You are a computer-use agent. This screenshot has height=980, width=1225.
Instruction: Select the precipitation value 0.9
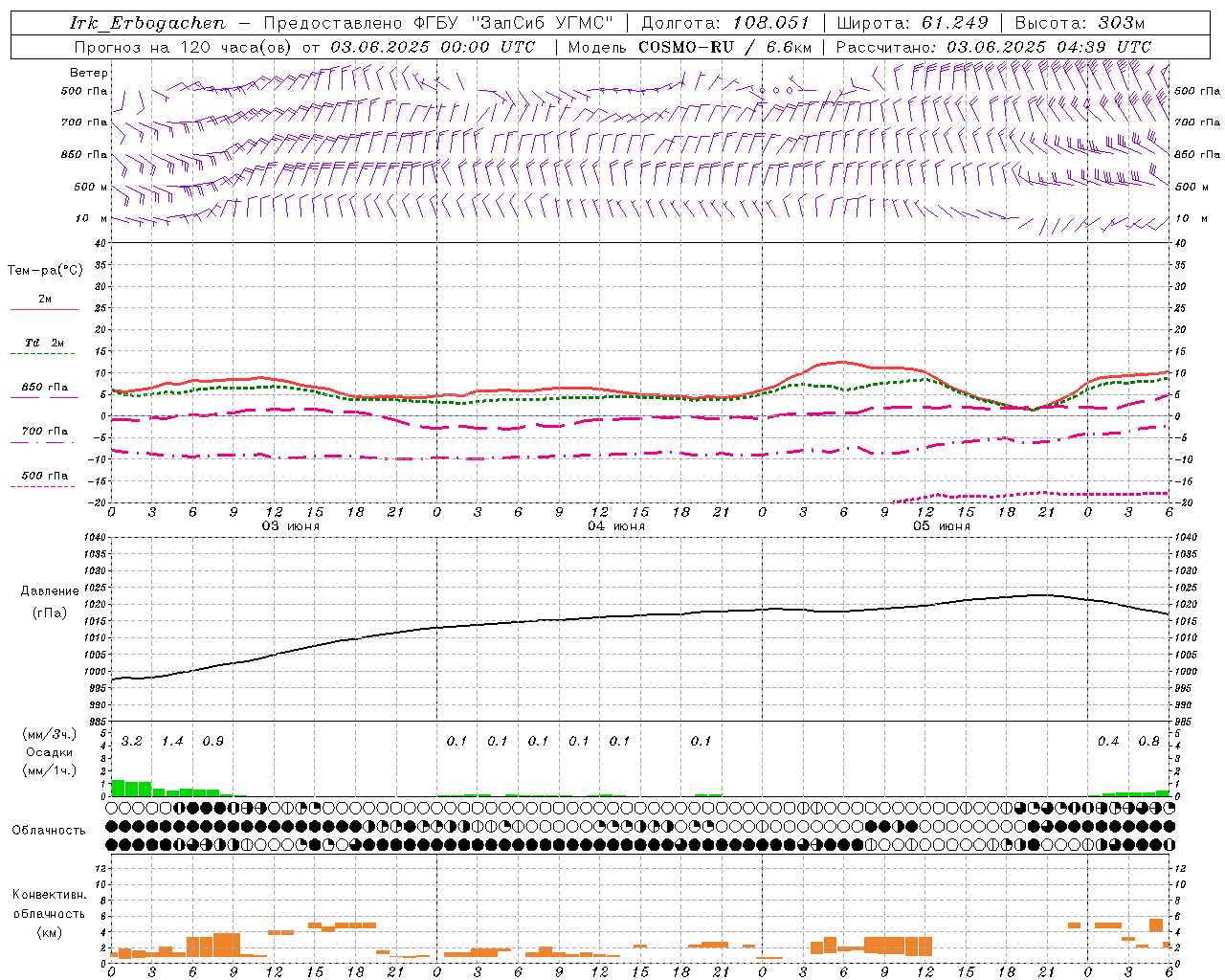click(x=213, y=742)
